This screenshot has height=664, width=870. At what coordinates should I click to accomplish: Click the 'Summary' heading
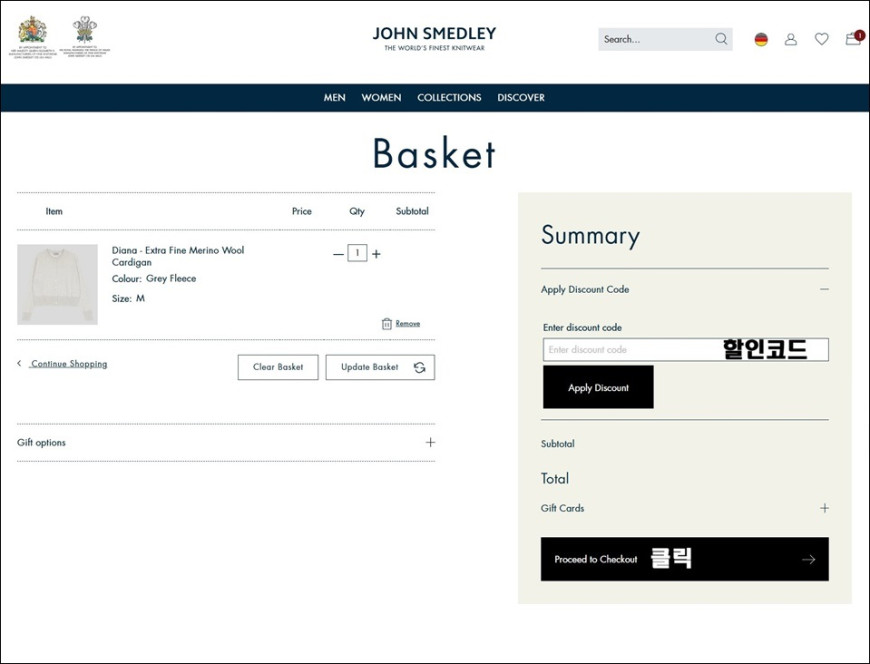(x=590, y=236)
